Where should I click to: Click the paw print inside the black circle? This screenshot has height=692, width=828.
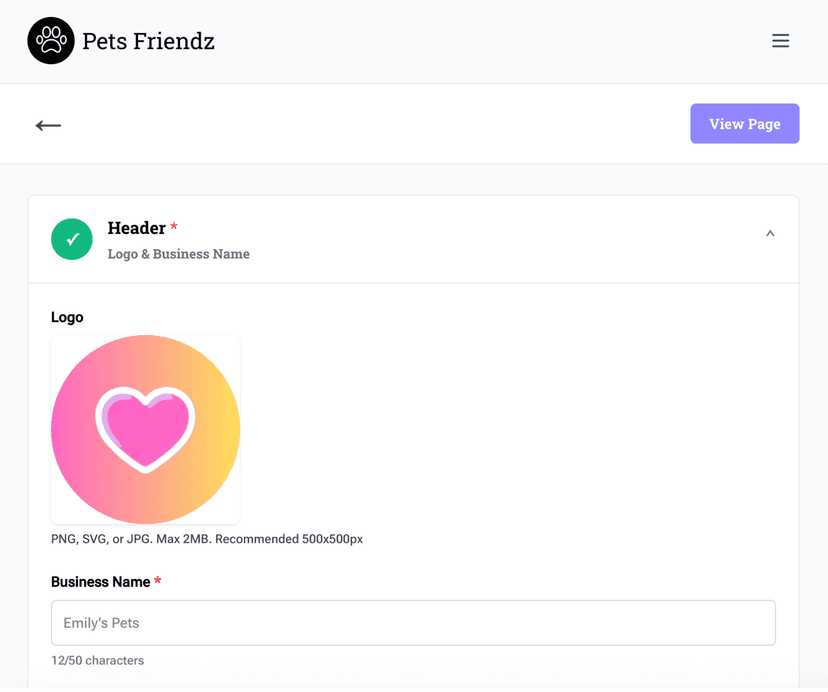(x=51, y=41)
